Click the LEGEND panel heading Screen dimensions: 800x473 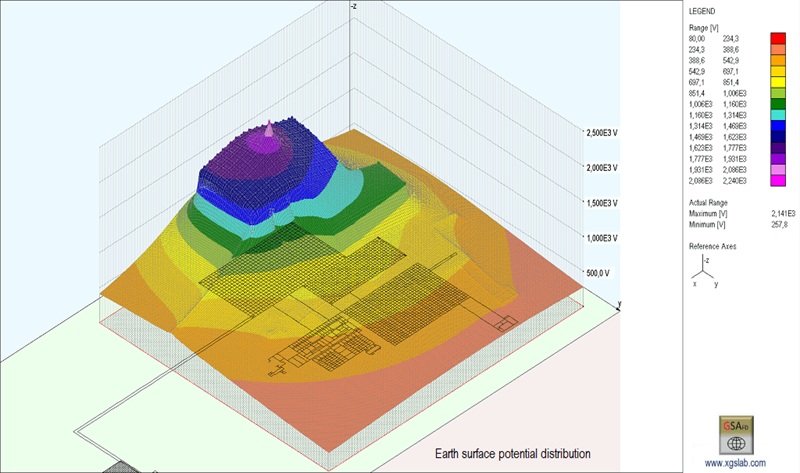pos(703,10)
